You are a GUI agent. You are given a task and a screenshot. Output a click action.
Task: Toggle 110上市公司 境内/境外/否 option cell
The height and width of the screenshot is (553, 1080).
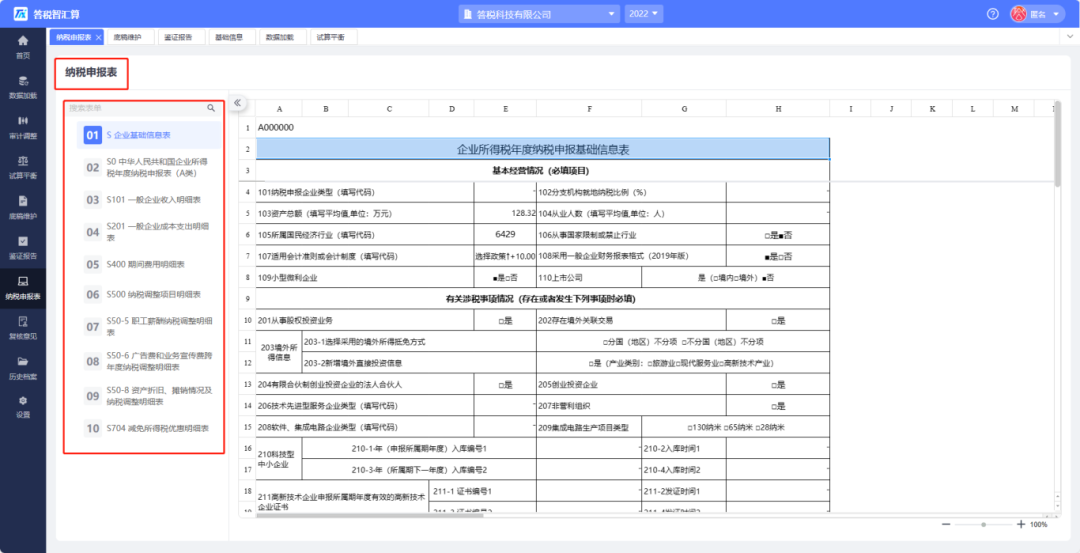tap(736, 278)
